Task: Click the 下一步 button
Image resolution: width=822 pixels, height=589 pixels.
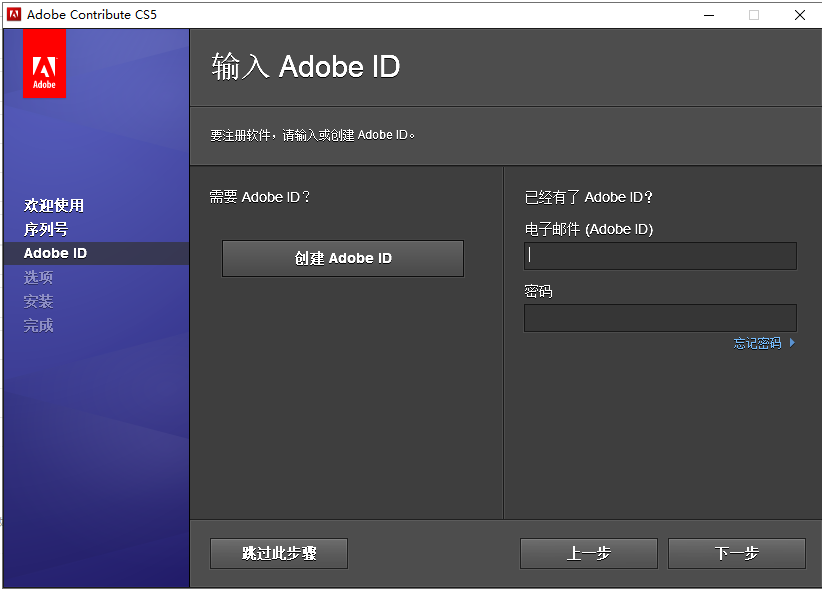Action: 736,553
